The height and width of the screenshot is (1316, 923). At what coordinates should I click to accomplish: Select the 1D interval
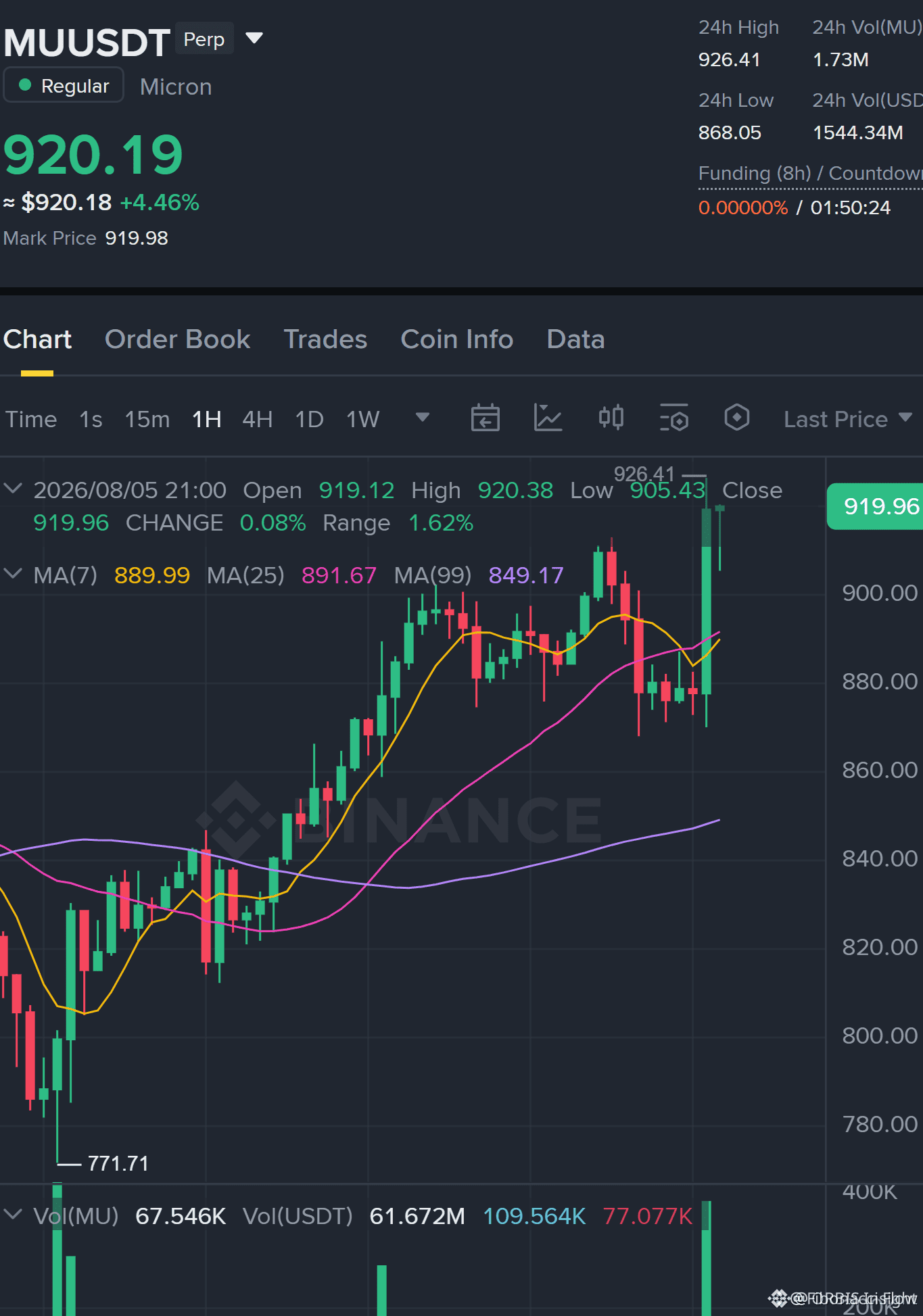[x=309, y=419]
